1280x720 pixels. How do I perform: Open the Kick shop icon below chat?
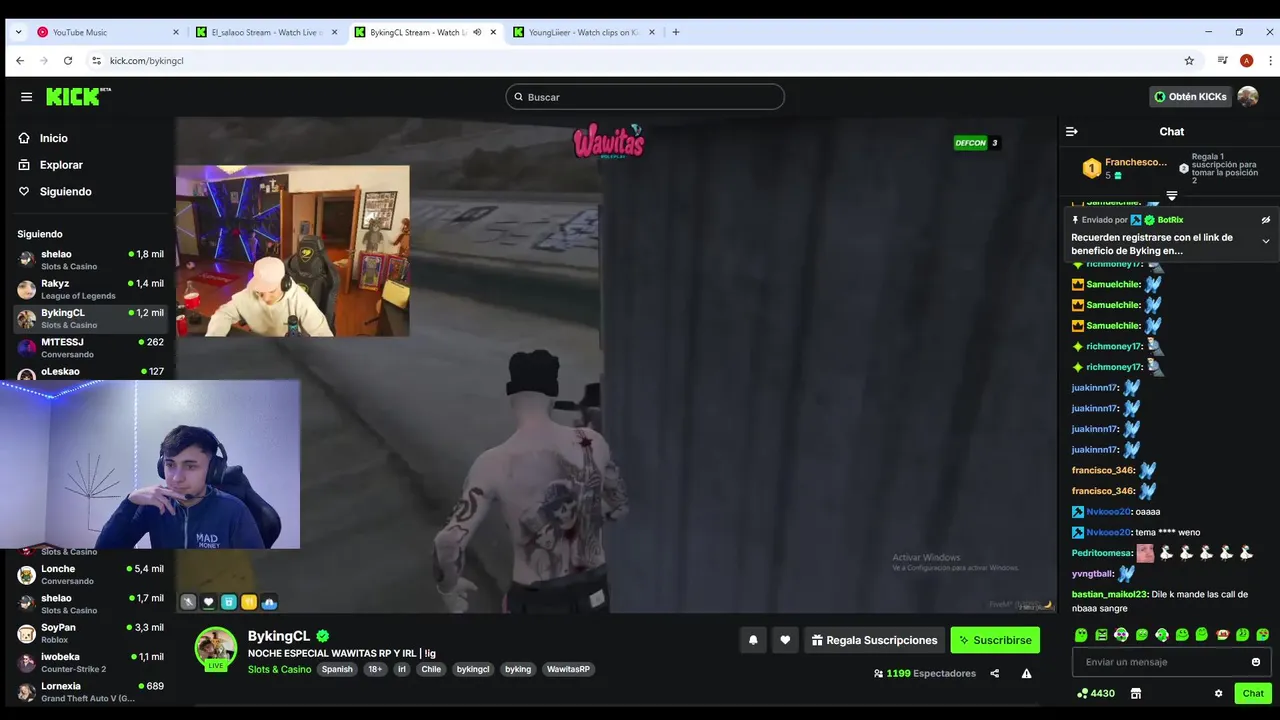coord(1136,693)
